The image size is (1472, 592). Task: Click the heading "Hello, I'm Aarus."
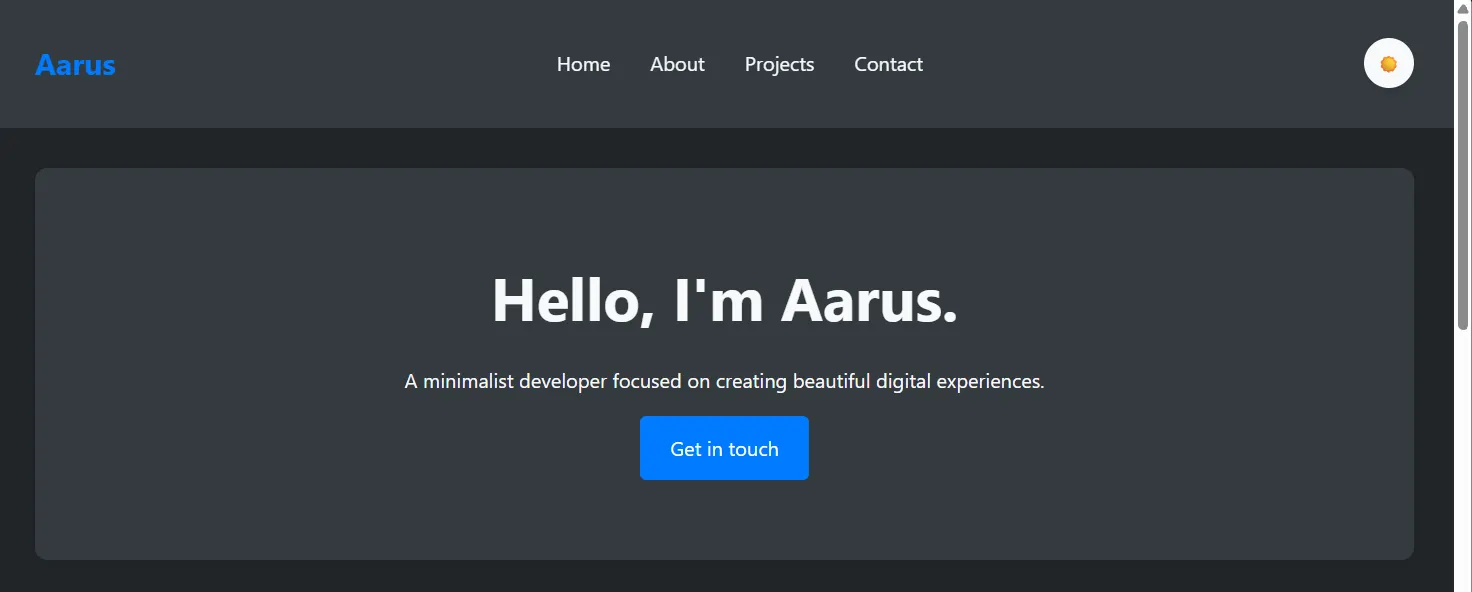coord(725,299)
